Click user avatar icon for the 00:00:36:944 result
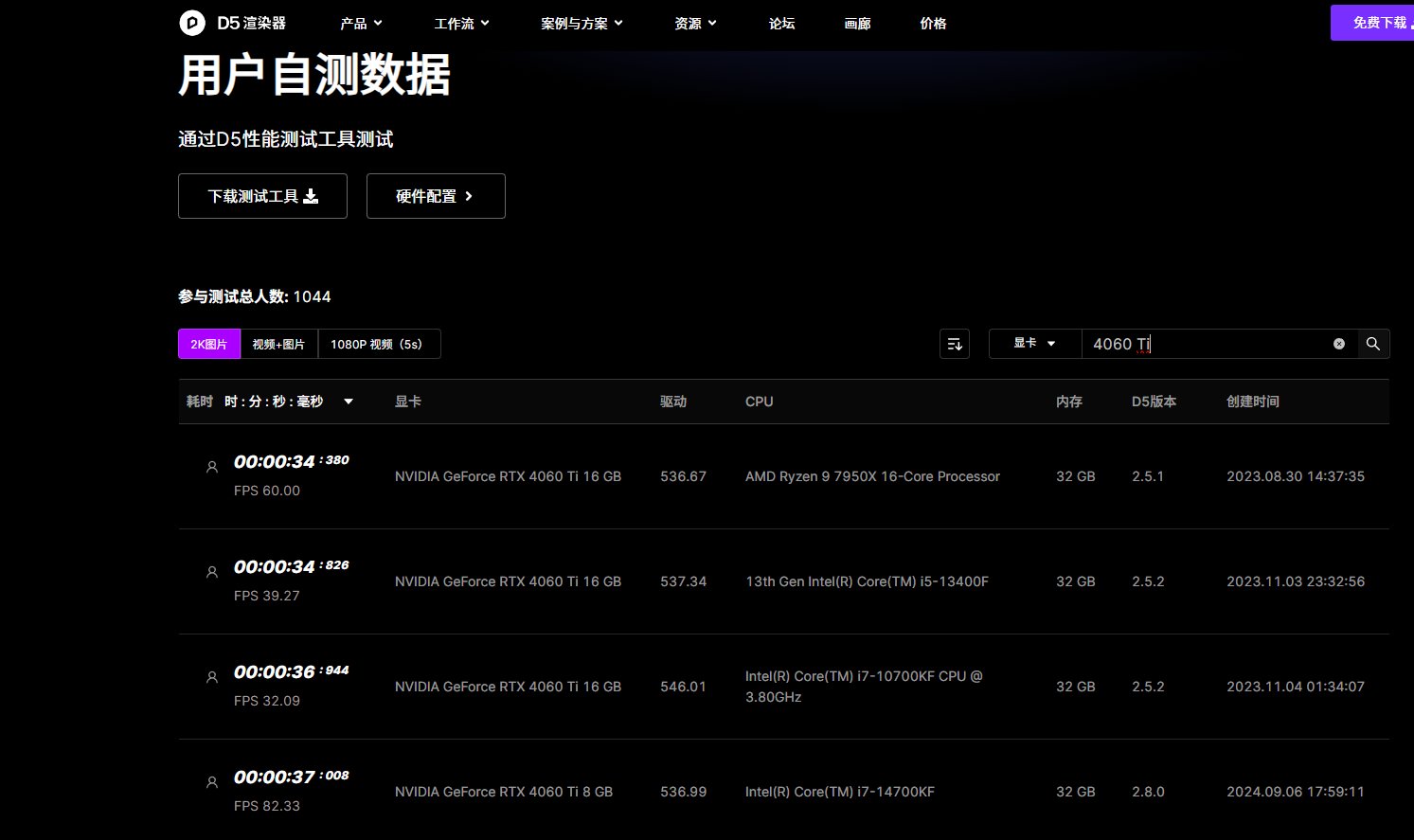 pyautogui.click(x=212, y=677)
